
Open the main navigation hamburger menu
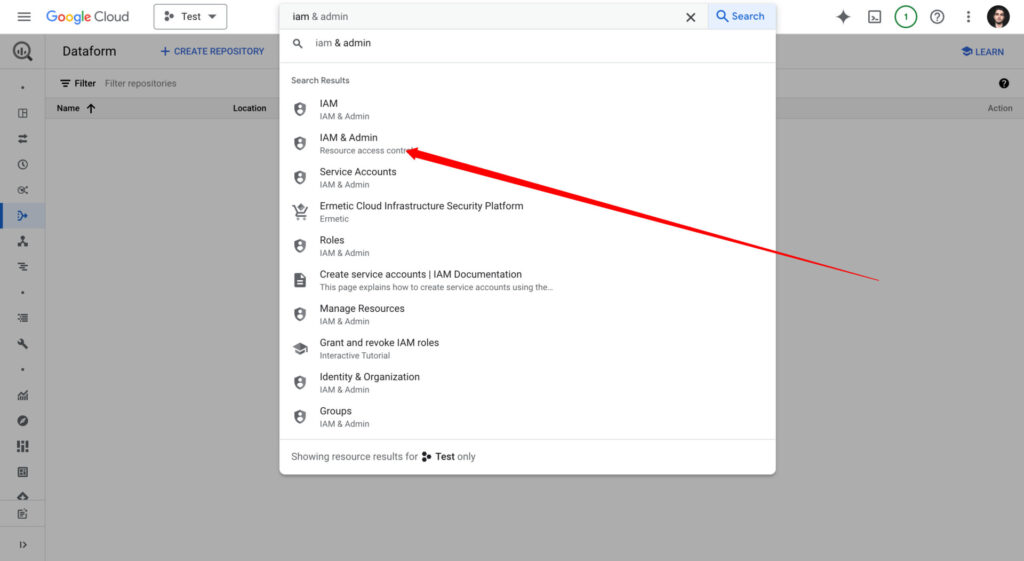click(x=24, y=17)
